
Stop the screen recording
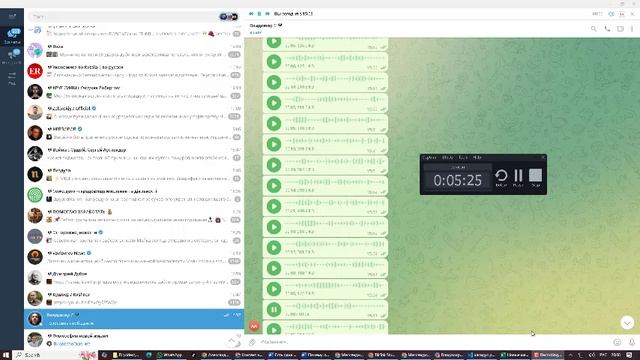(x=536, y=178)
